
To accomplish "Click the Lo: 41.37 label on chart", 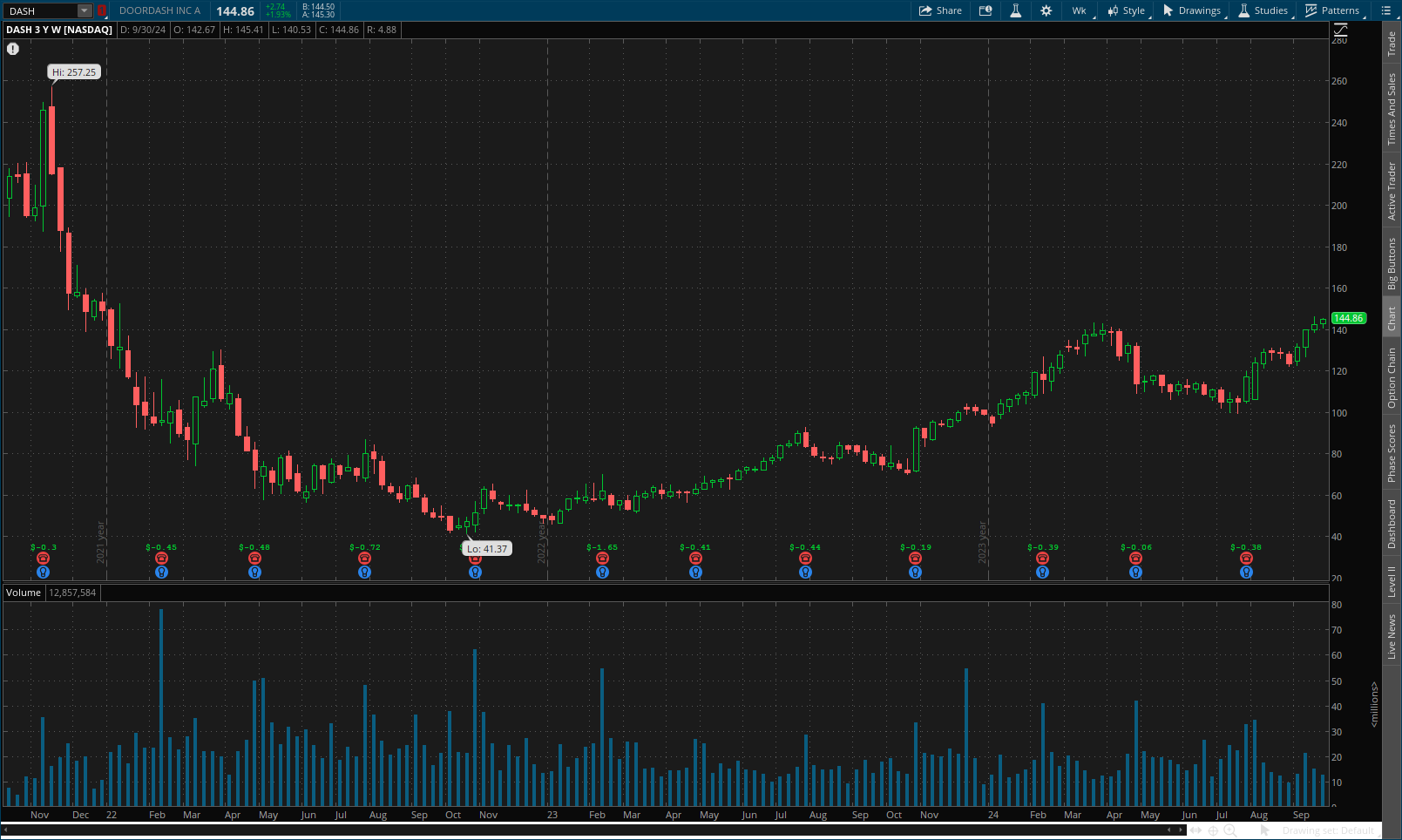I will 487,548.
